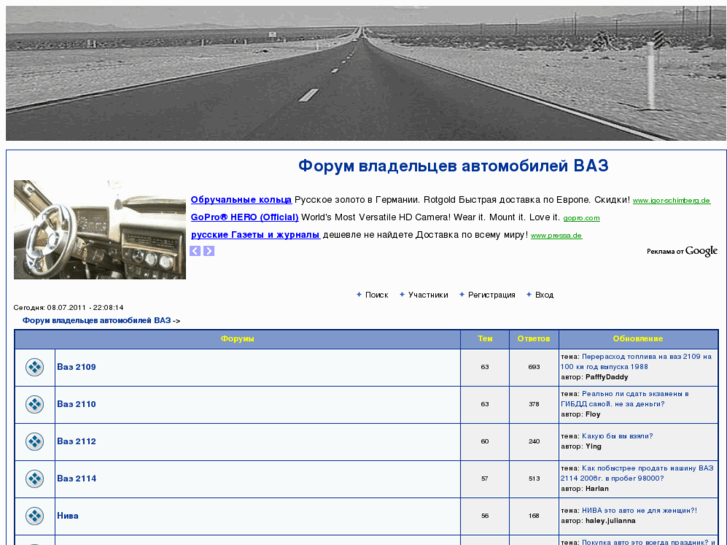Click reply count 168 in Нива row
Image resolution: width=727 pixels, height=545 pixels.
coord(534,515)
